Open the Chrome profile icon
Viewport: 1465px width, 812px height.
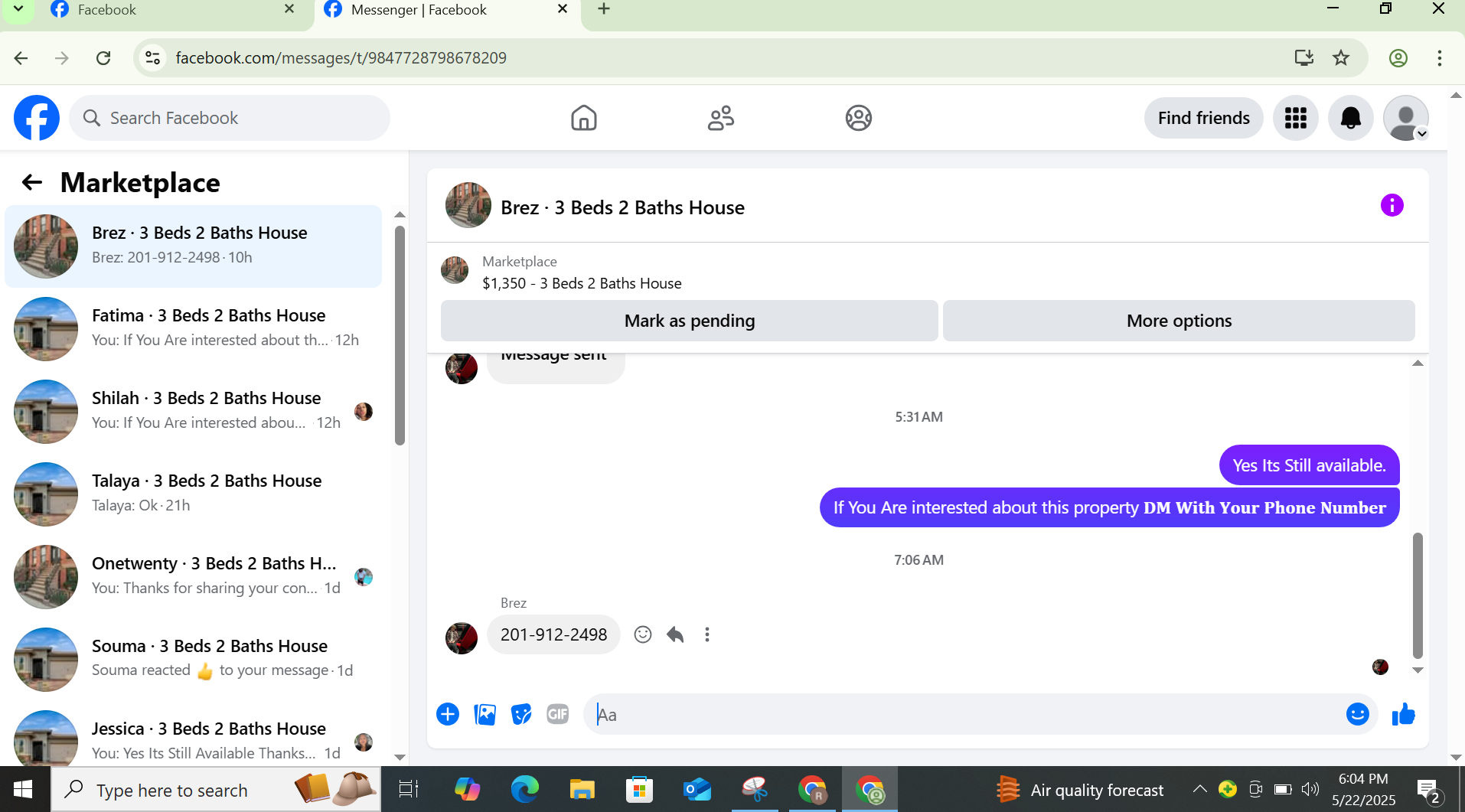(1398, 58)
